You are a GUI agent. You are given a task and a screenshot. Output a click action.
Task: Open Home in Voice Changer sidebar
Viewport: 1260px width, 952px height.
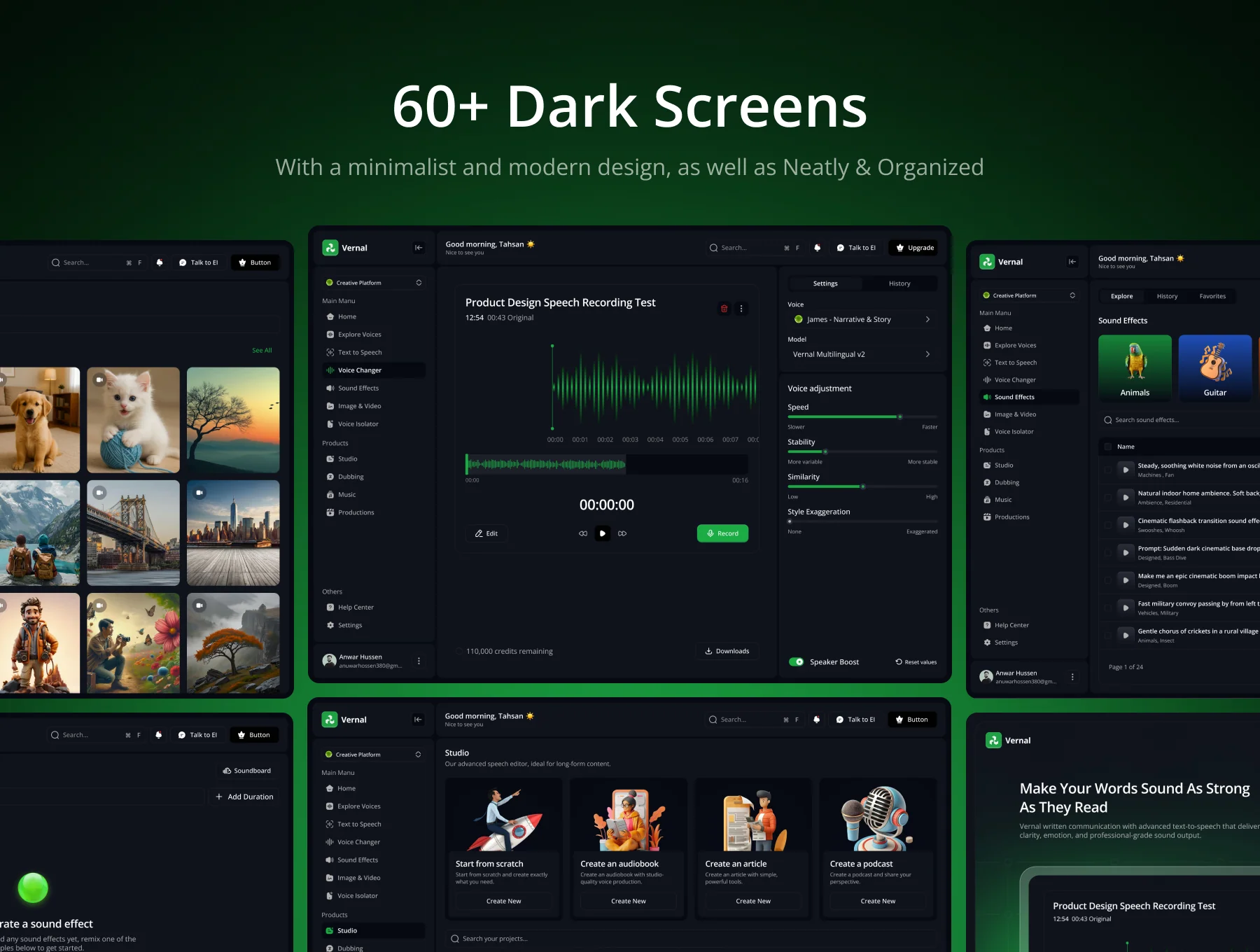(x=374, y=316)
